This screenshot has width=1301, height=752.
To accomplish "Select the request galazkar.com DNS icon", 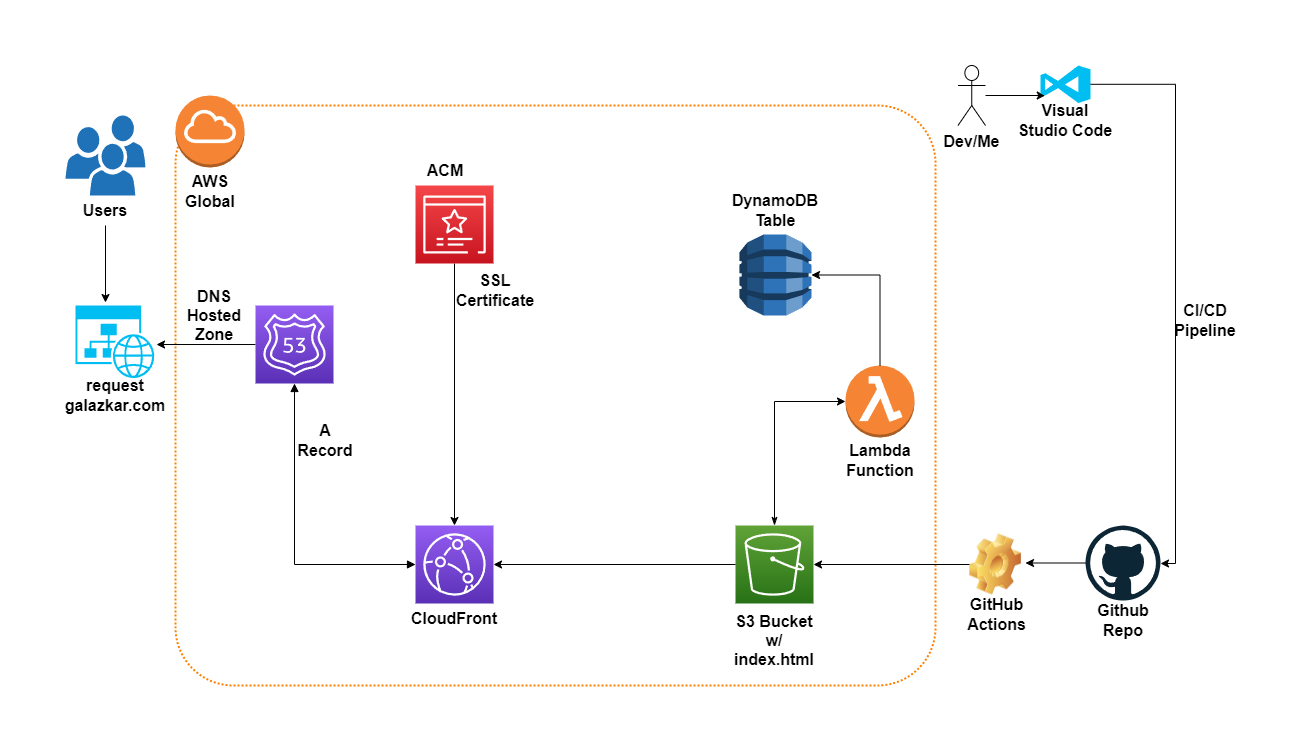I will click(x=115, y=339).
